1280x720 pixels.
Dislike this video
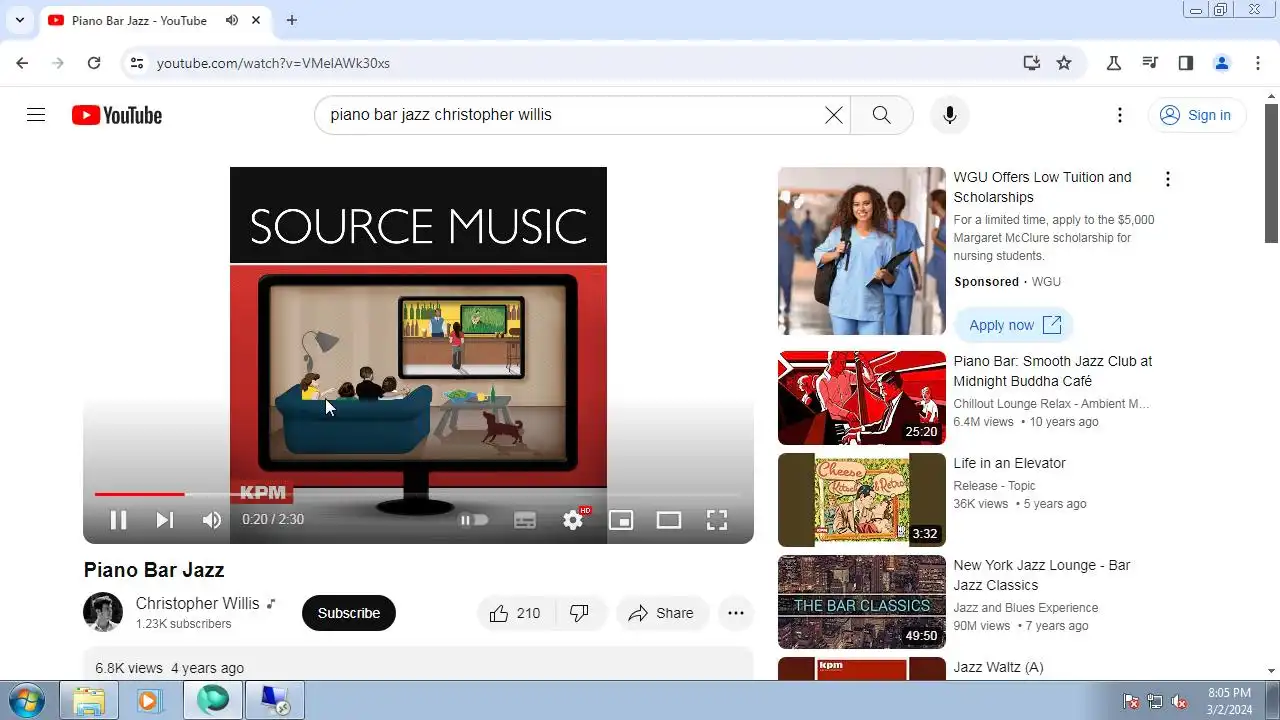coord(580,613)
